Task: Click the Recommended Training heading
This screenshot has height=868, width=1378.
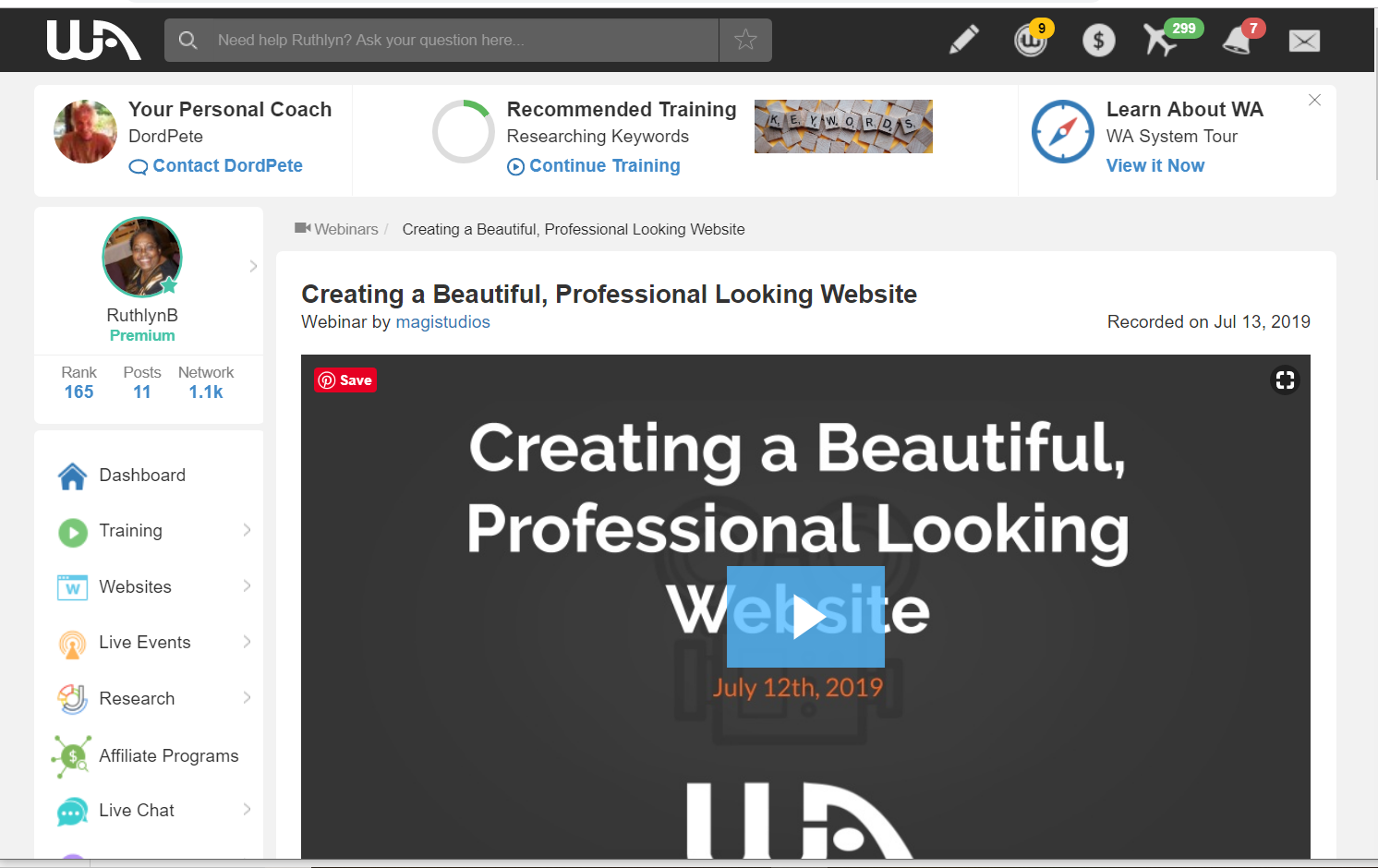Action: click(x=622, y=110)
